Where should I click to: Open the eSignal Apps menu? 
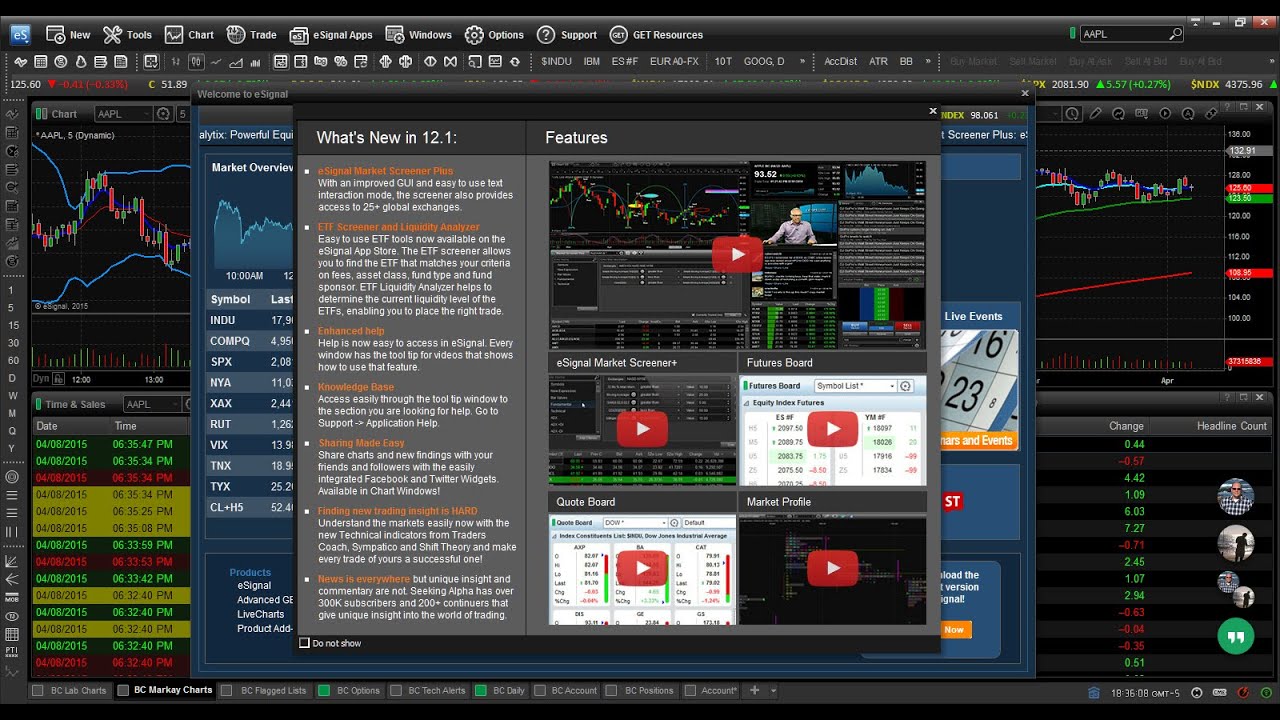[x=331, y=35]
